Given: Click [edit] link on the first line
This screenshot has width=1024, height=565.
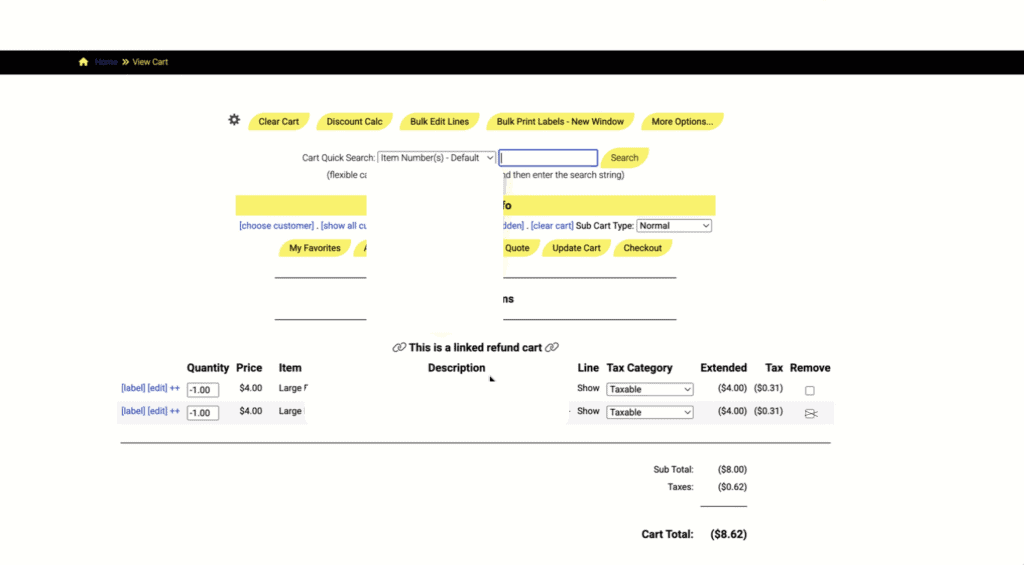Looking at the screenshot, I should coord(157,388).
